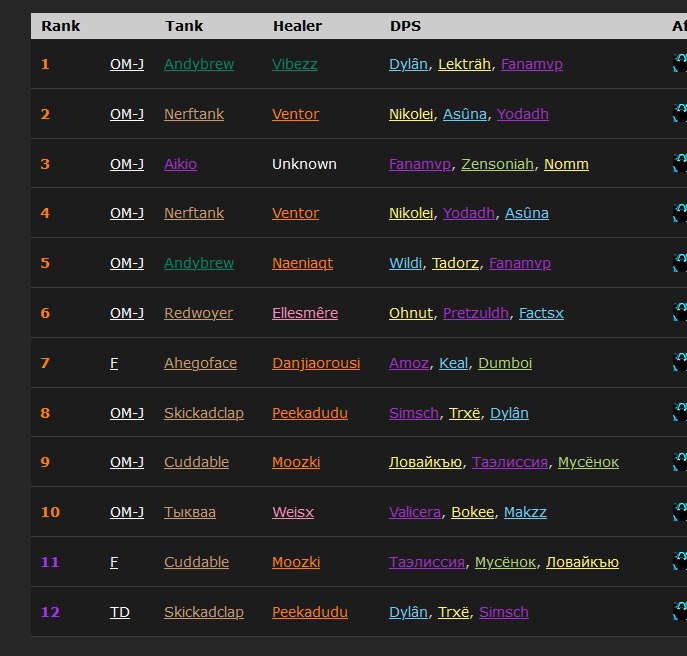Screen dimensions: 687x656
Task: Open DPS Dylân in rank 1 row
Action: (x=408, y=64)
